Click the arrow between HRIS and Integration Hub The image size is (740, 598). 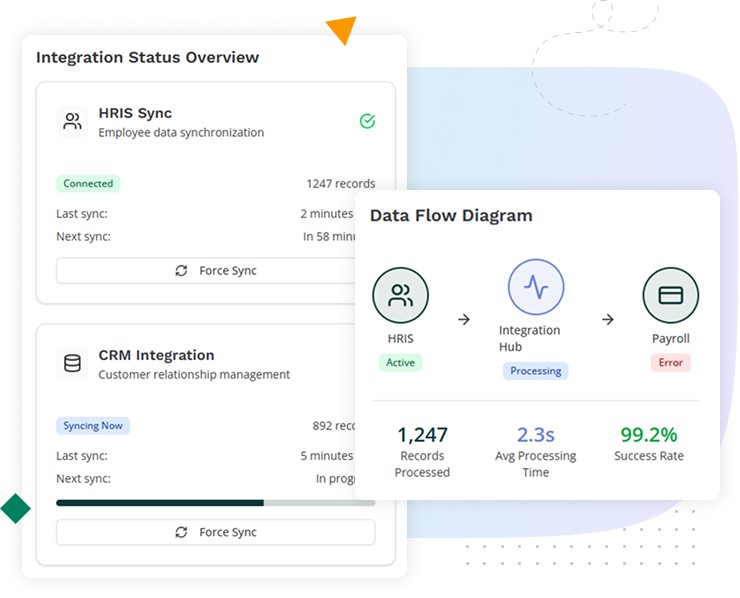[464, 320]
